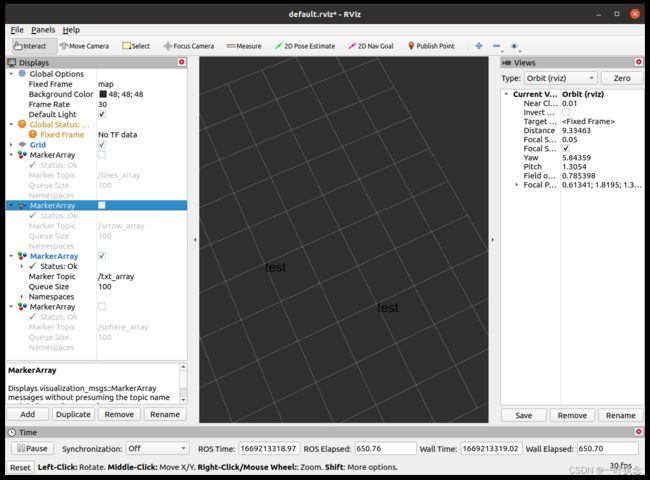Collapse the /sphere_array MarkerArray node
Image resolution: width=650 pixels, height=480 pixels.
click(11, 306)
